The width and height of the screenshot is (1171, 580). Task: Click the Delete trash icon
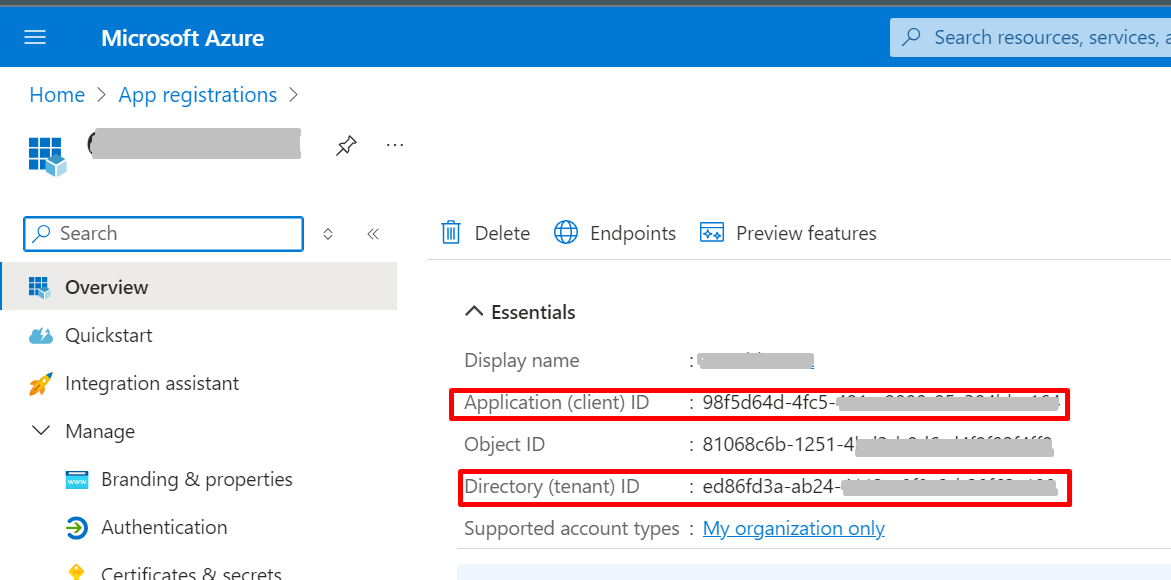click(x=452, y=233)
